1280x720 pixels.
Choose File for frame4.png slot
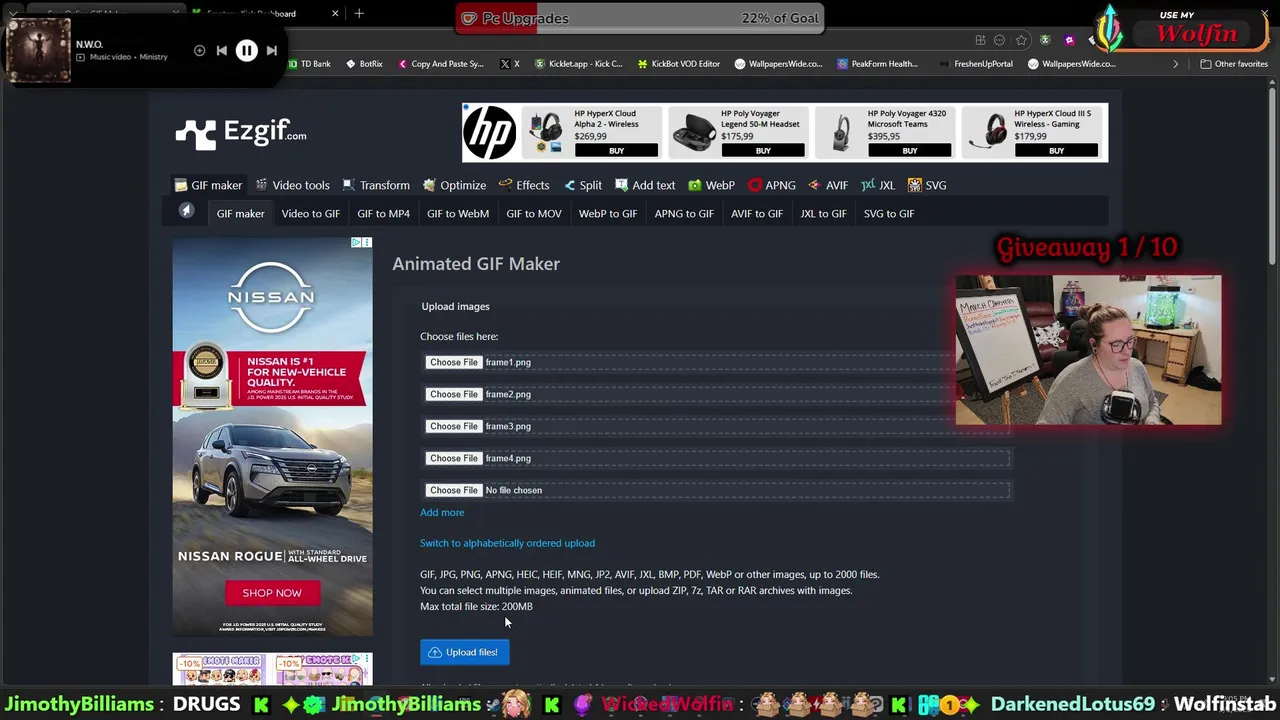454,458
